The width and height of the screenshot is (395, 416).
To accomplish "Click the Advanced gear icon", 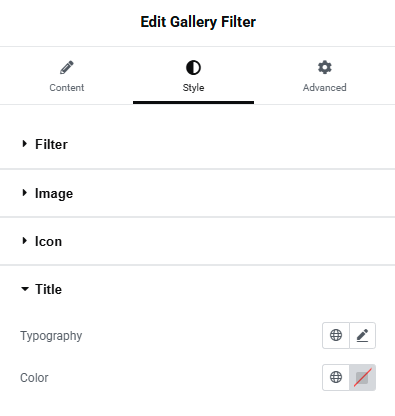I will [325, 68].
